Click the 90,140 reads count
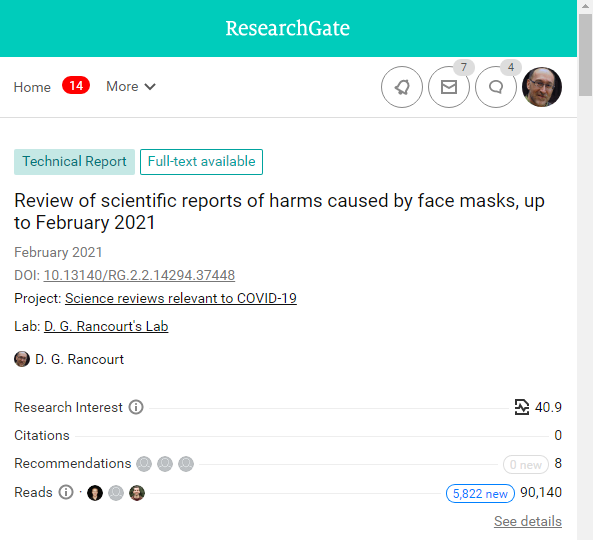The image size is (593, 540). tap(541, 492)
